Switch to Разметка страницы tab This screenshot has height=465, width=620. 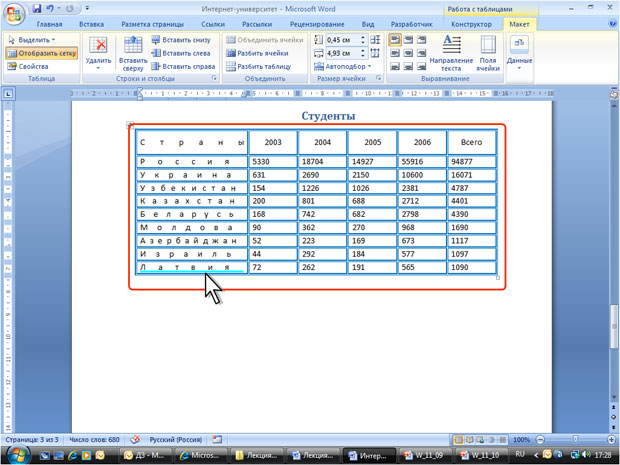153,25
